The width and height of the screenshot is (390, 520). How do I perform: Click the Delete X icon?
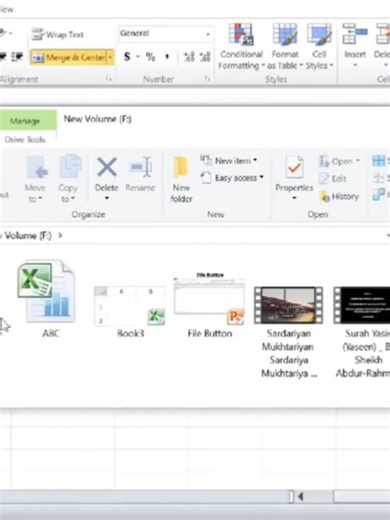pos(107,167)
